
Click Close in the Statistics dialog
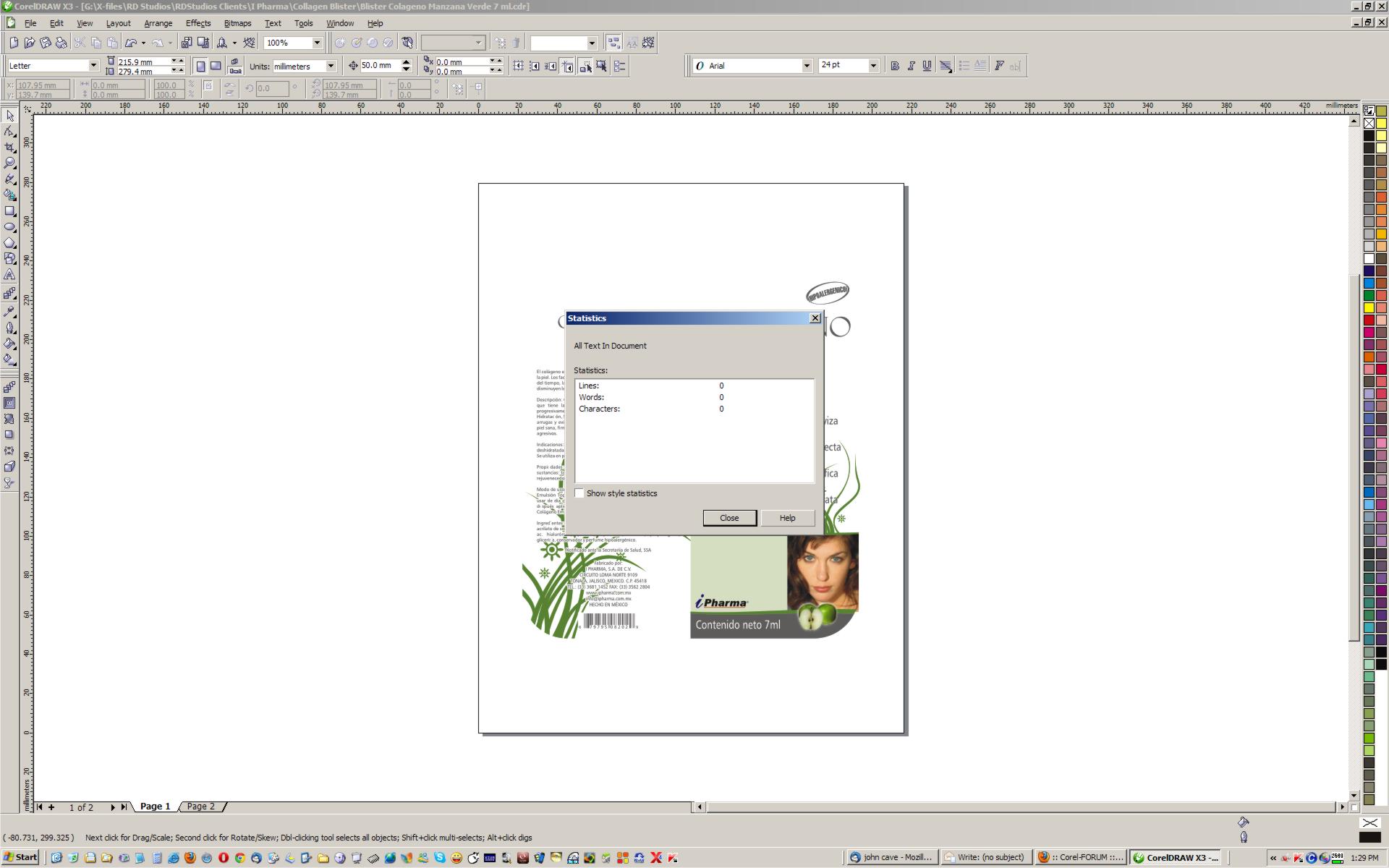click(729, 518)
